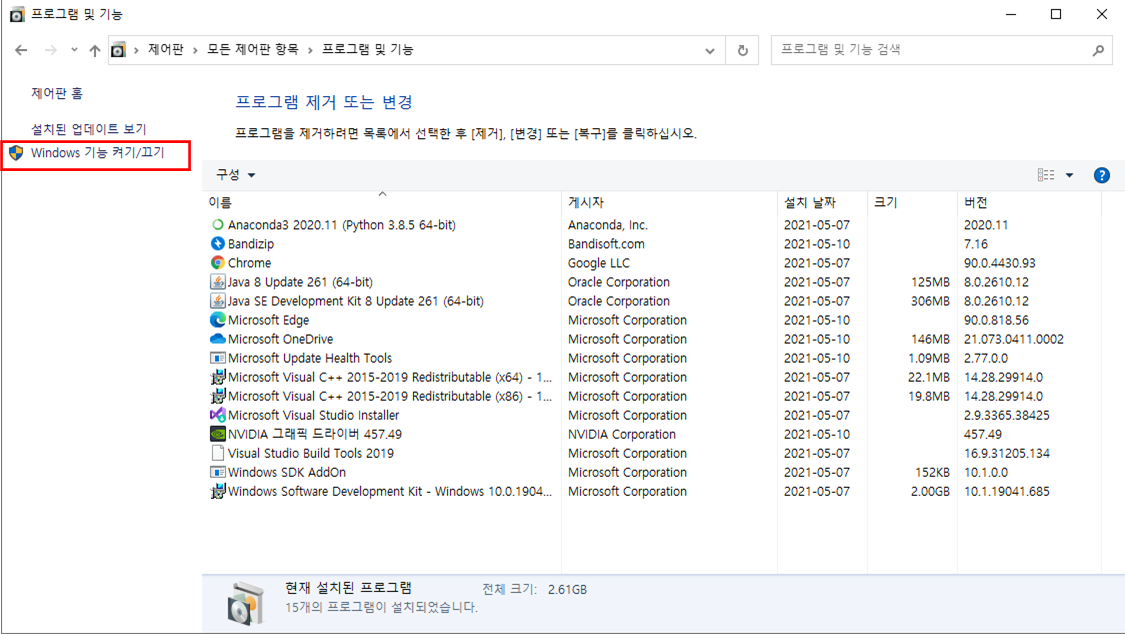1125x634 pixels.
Task: Click the 제어판 breadcrumb
Action: [166, 49]
